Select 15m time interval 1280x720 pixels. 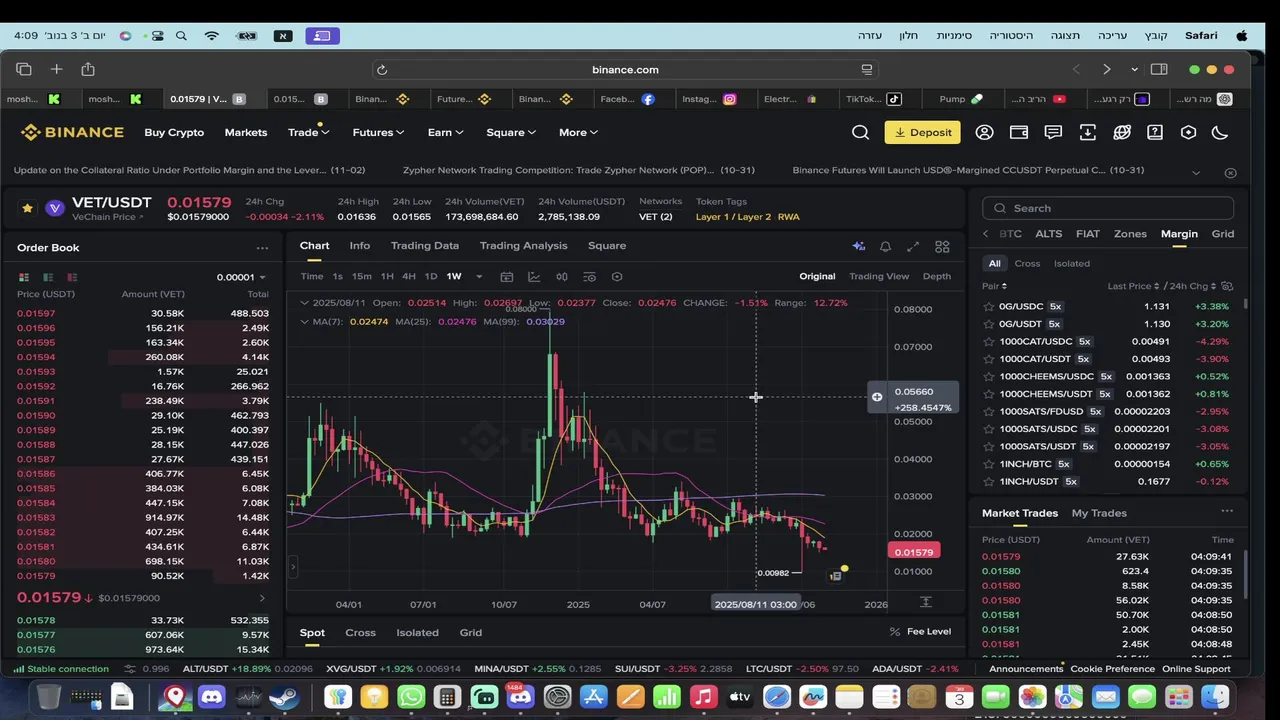click(361, 277)
